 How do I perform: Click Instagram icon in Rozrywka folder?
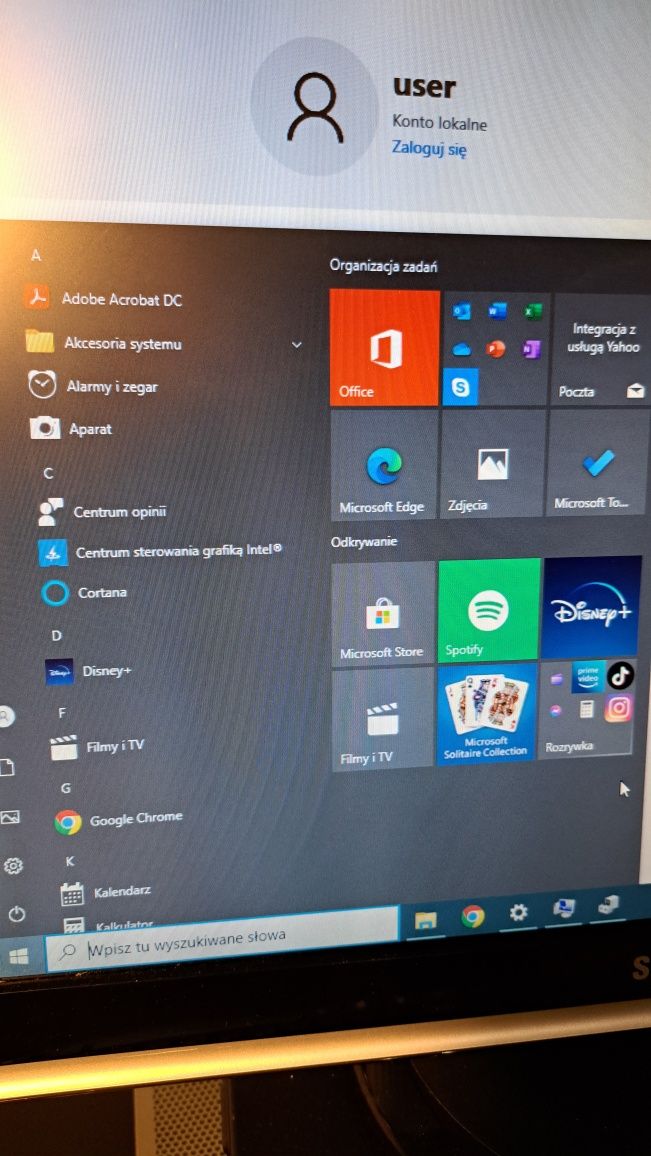coord(619,708)
